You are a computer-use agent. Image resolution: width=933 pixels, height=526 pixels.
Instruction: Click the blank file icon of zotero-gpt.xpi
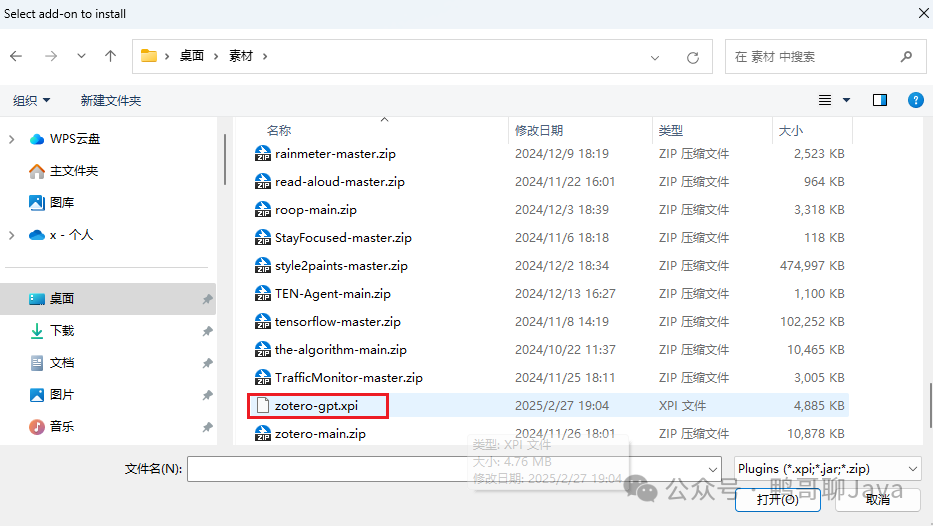tap(262, 405)
